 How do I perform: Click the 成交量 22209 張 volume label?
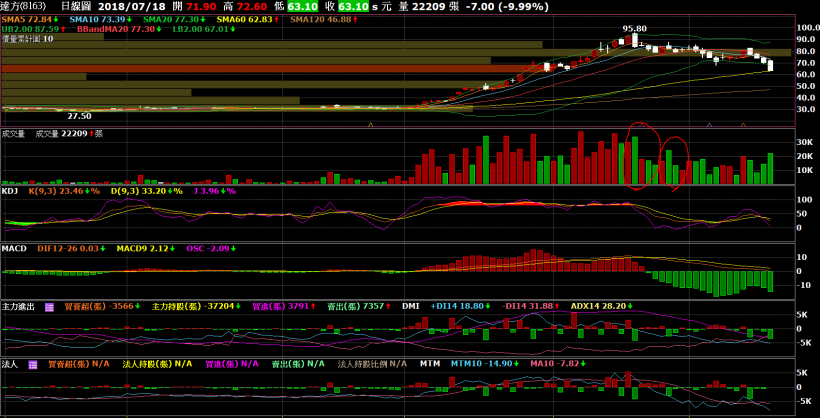(69, 134)
